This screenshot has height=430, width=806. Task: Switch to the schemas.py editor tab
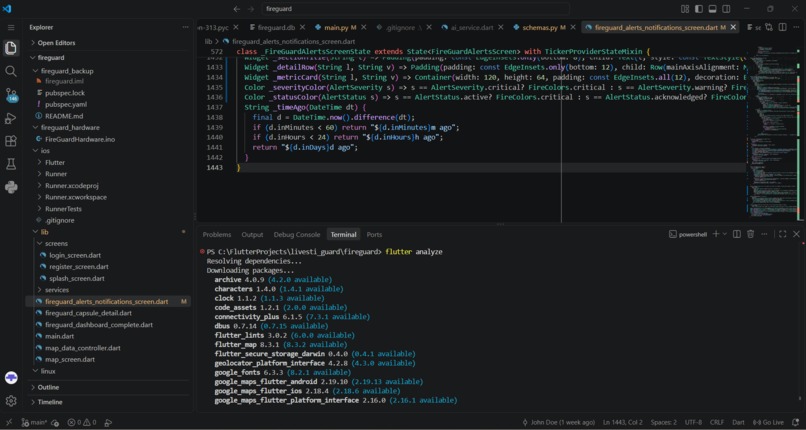pyautogui.click(x=544, y=27)
